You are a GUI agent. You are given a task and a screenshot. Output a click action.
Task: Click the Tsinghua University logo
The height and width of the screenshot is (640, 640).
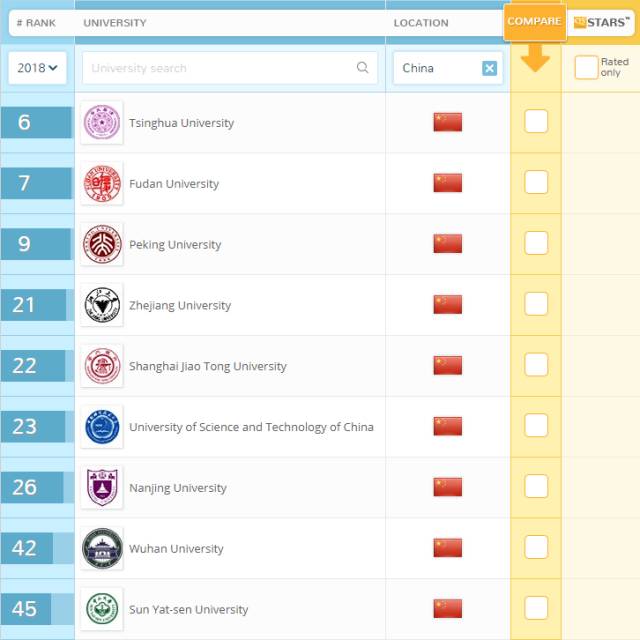tap(102, 122)
